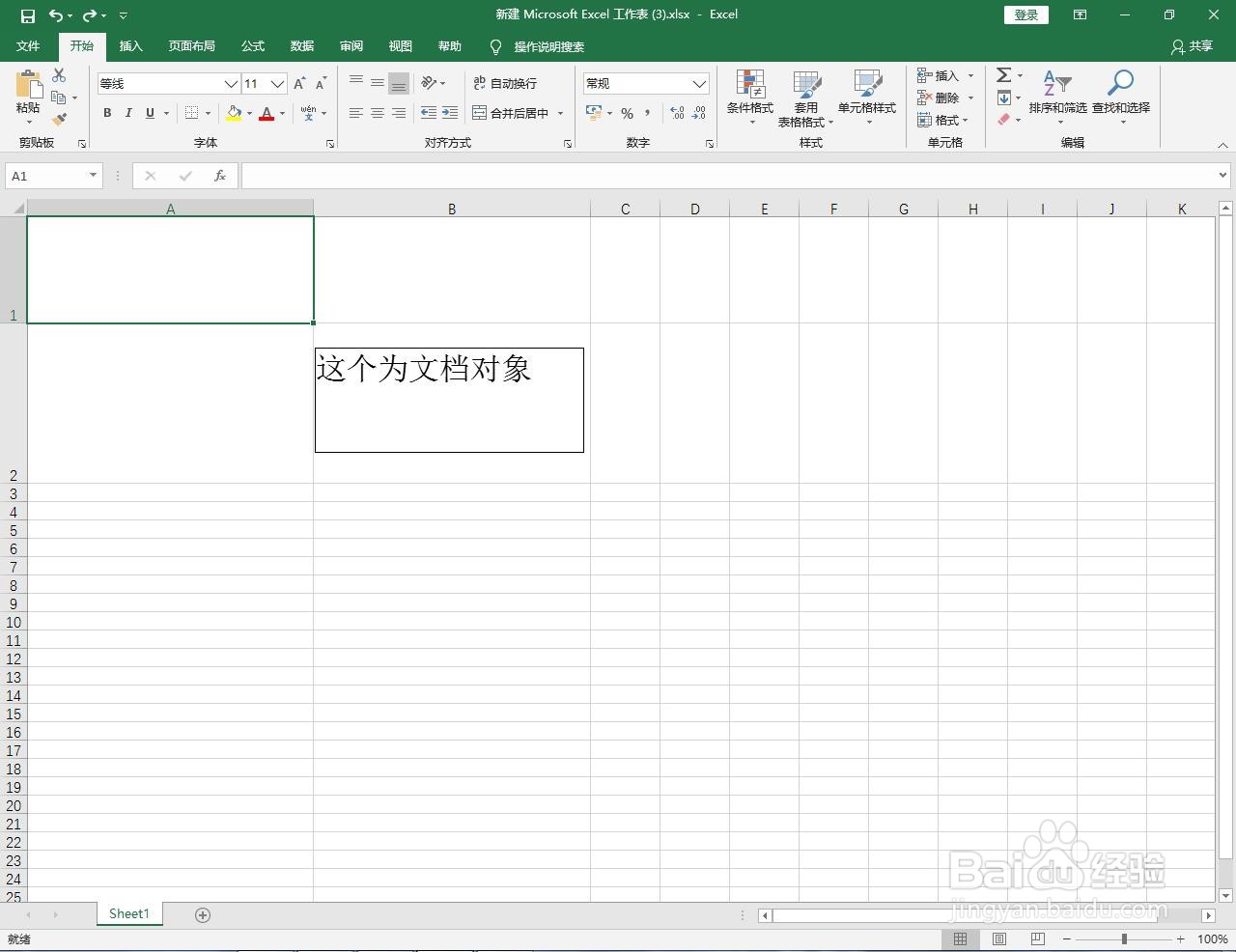Increase font size with the large A icon

[299, 84]
